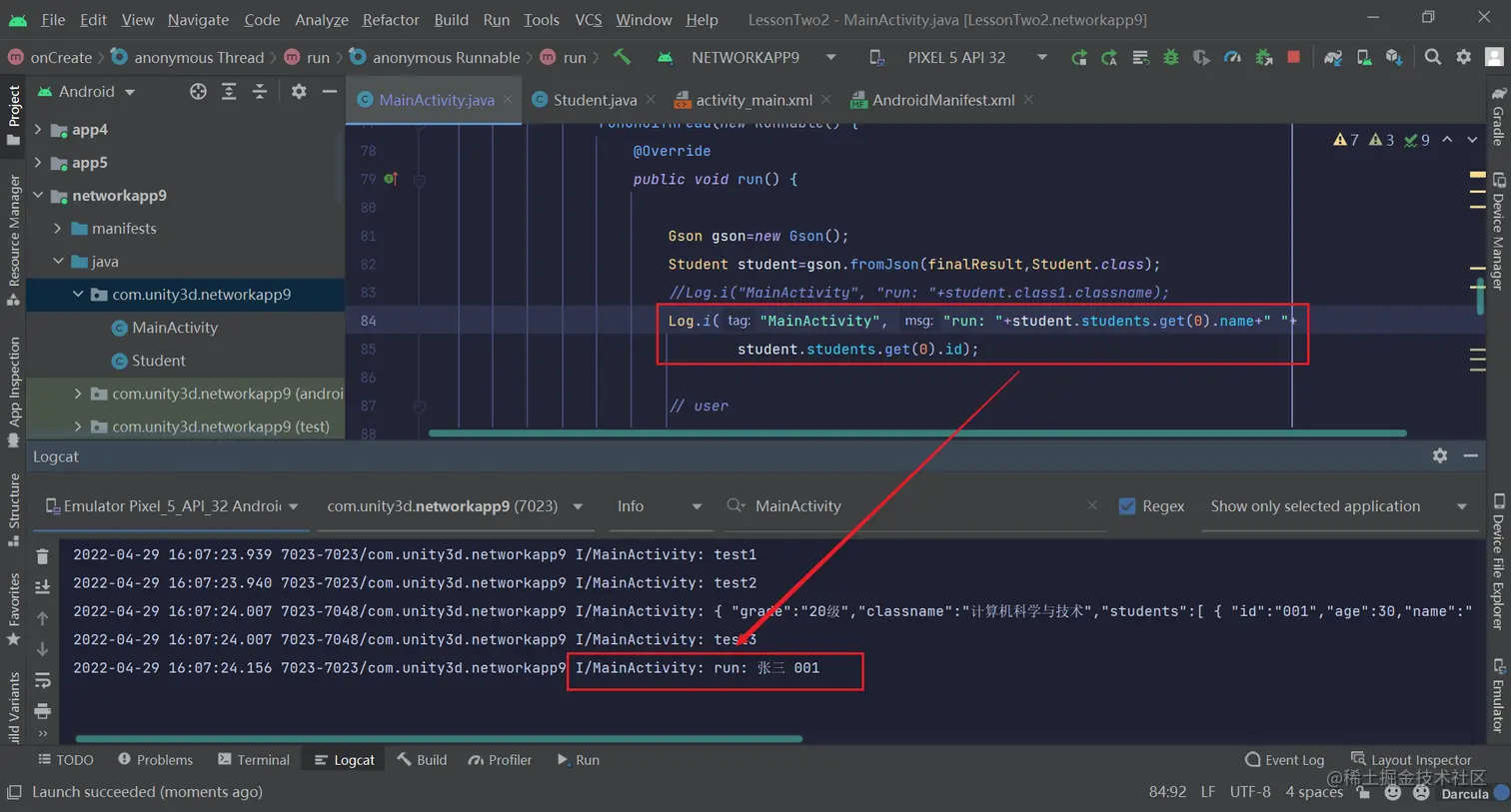Image resolution: width=1511 pixels, height=812 pixels.
Task: Collapse the java folder
Action: pos(58,262)
